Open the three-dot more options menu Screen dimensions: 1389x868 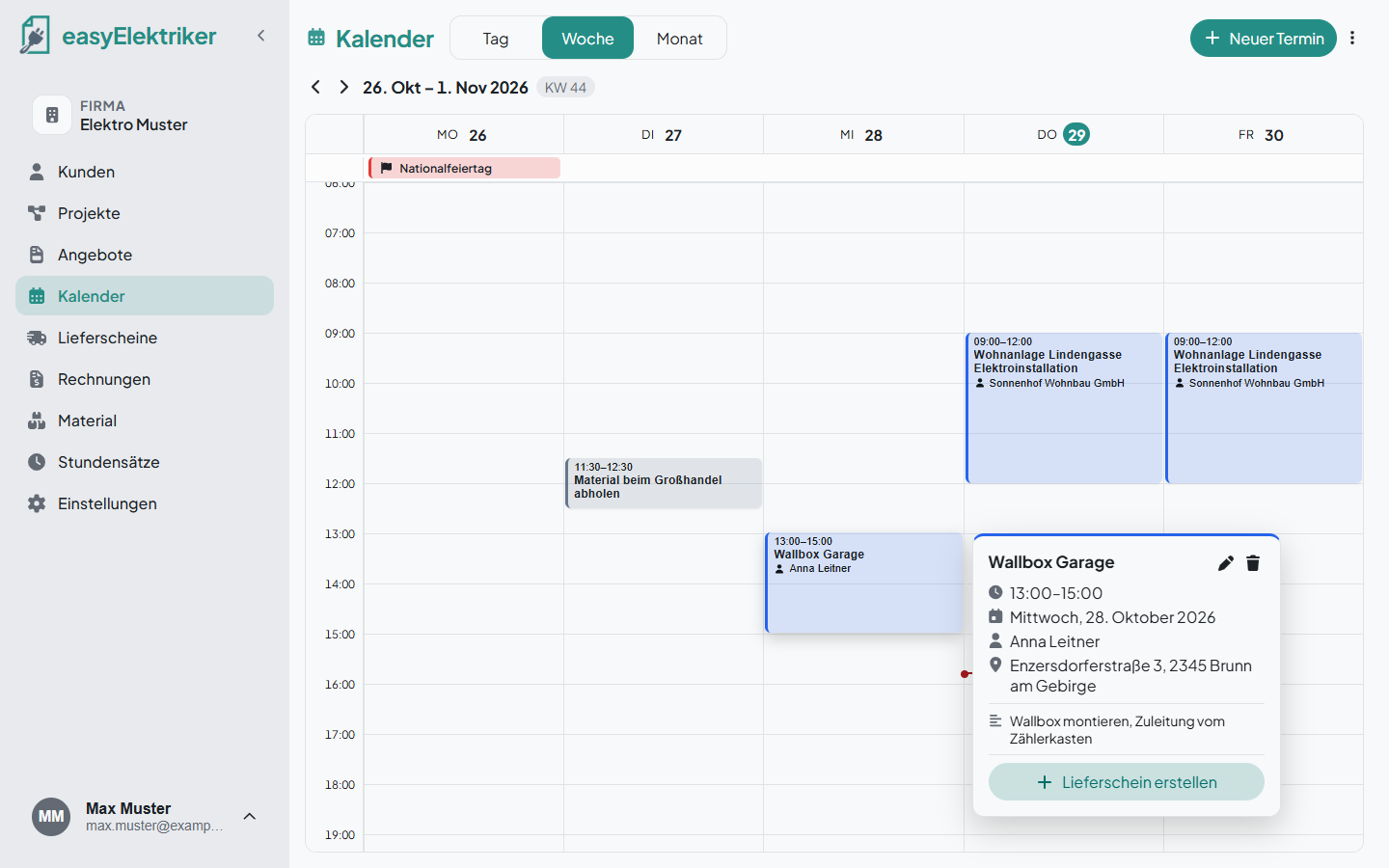point(1352,39)
